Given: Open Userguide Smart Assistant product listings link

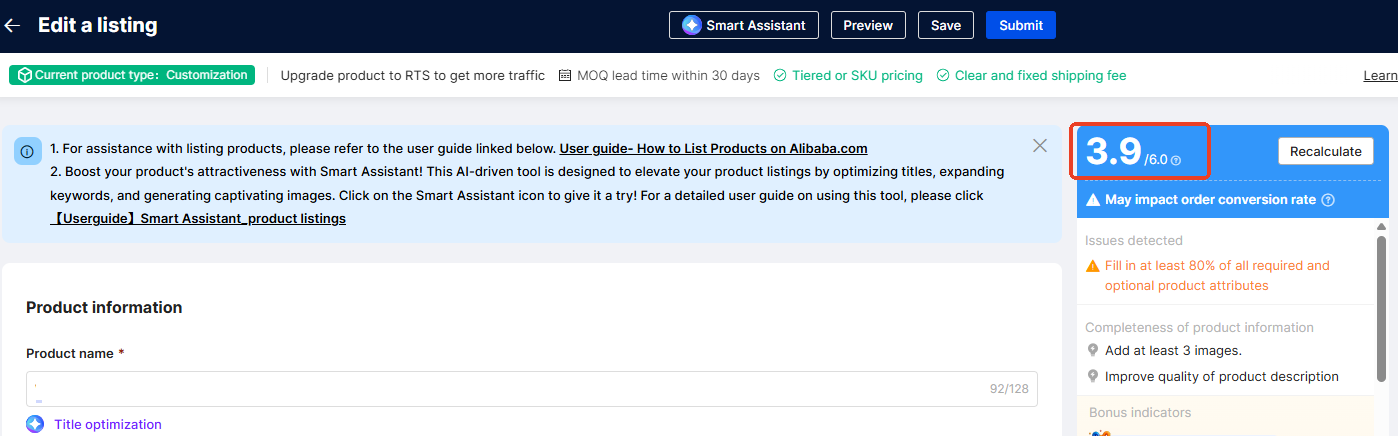Looking at the screenshot, I should click(x=198, y=218).
